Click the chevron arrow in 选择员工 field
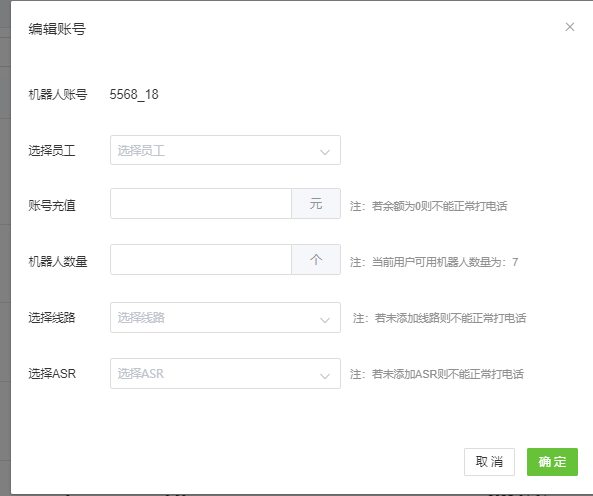 [325, 152]
